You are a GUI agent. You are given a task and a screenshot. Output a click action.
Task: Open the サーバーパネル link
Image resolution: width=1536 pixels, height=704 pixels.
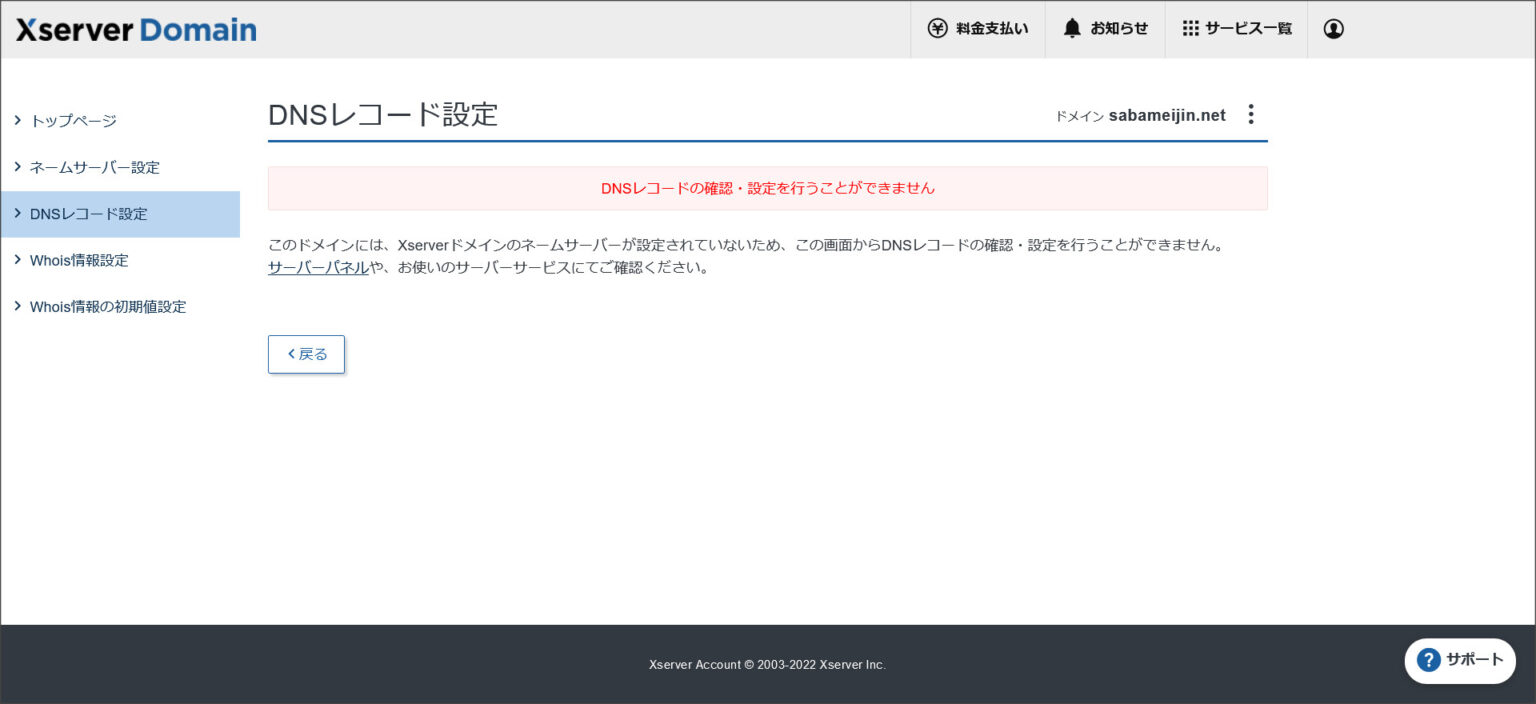pyautogui.click(x=317, y=267)
